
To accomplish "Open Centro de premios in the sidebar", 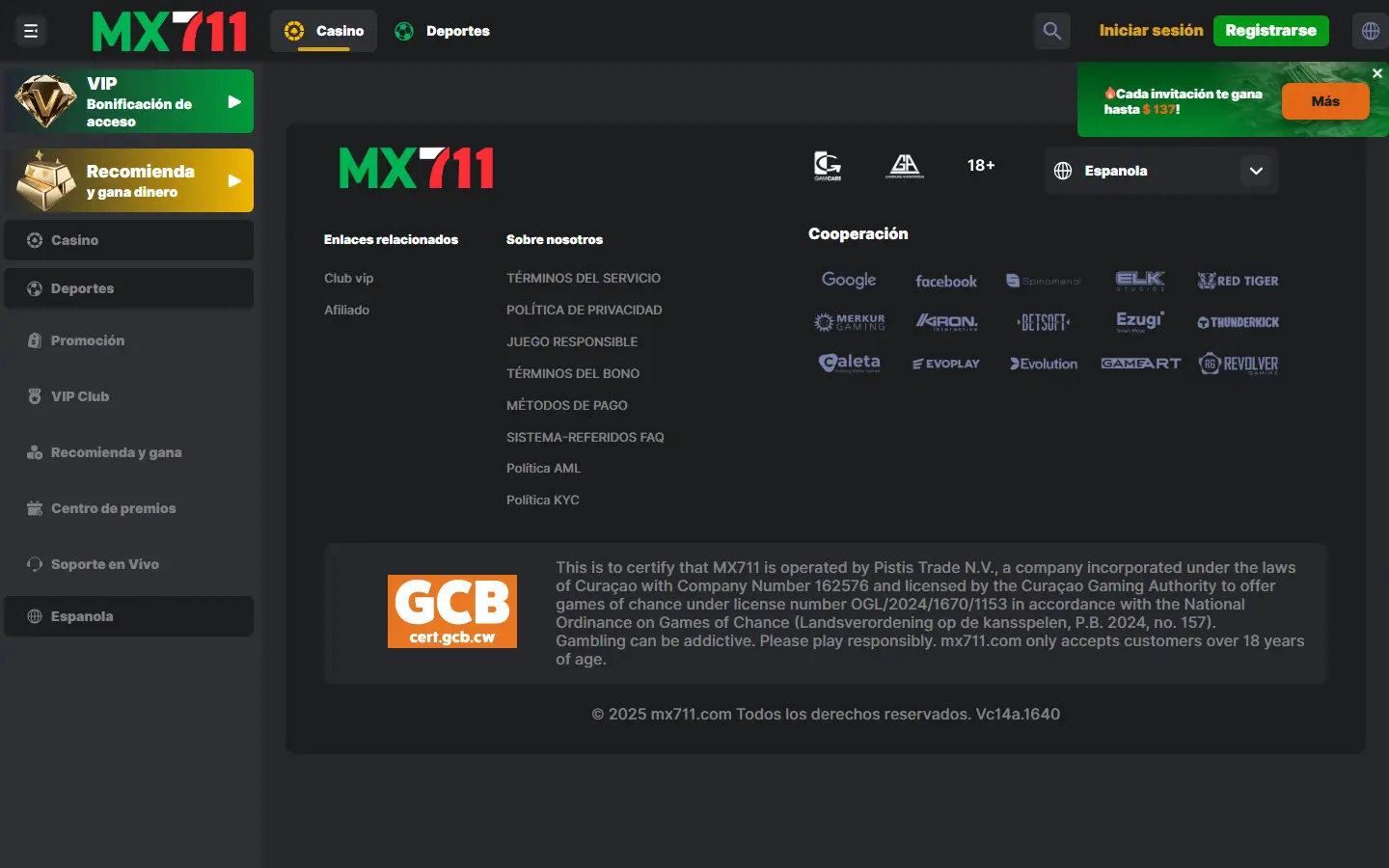I will (128, 508).
